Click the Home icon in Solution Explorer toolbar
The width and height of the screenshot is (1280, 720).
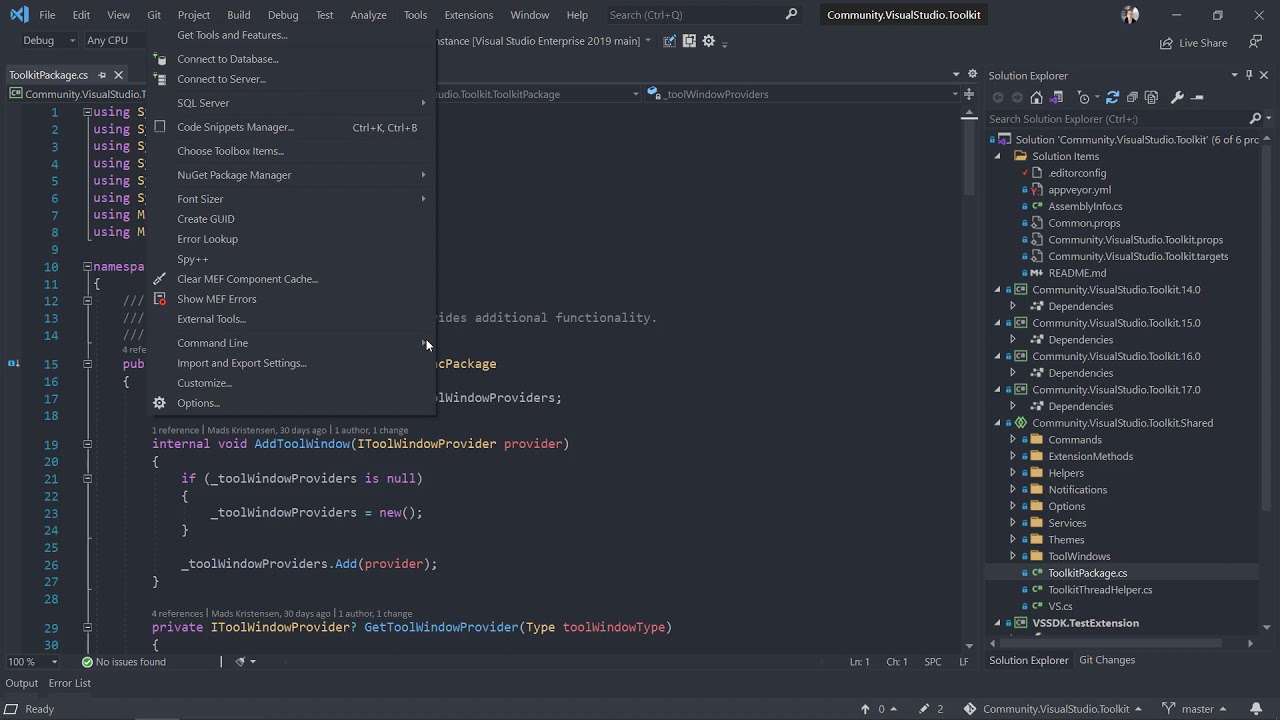tap(1036, 97)
